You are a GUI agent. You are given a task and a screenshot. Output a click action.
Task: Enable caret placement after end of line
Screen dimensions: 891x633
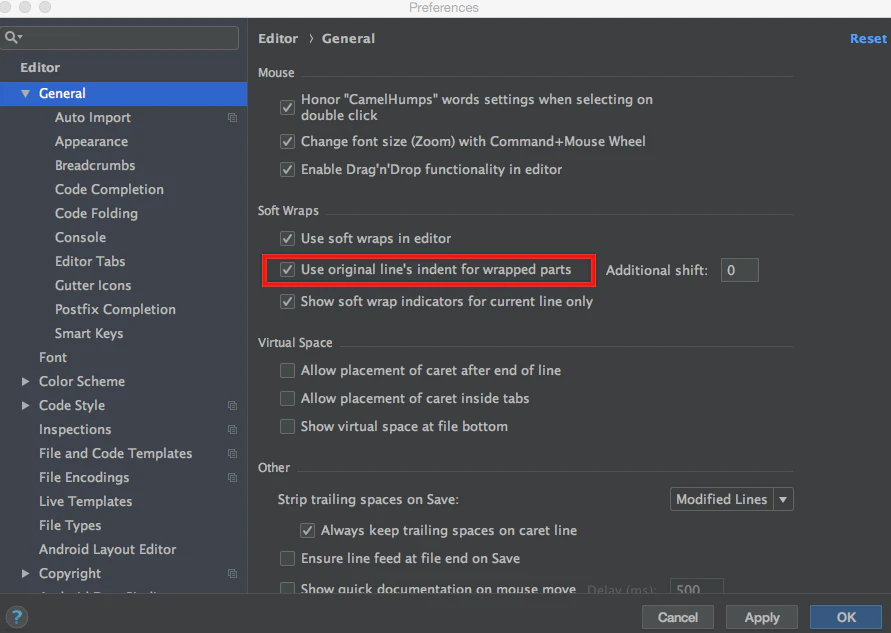[x=288, y=370]
